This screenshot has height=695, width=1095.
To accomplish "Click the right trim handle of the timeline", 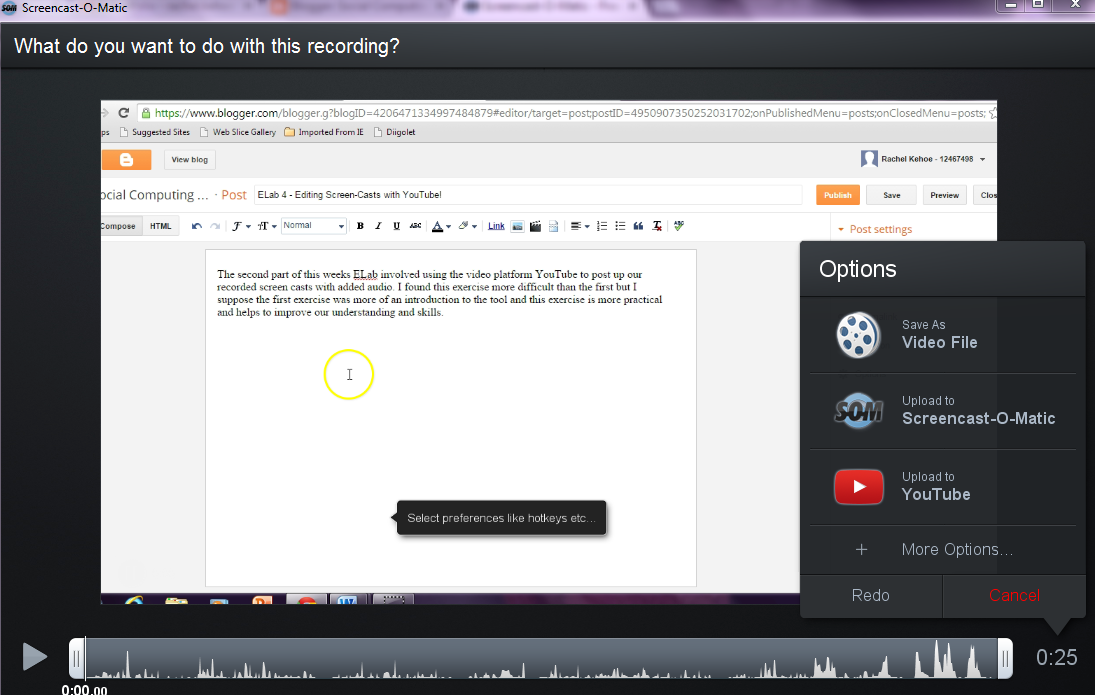I will pos(1005,658).
